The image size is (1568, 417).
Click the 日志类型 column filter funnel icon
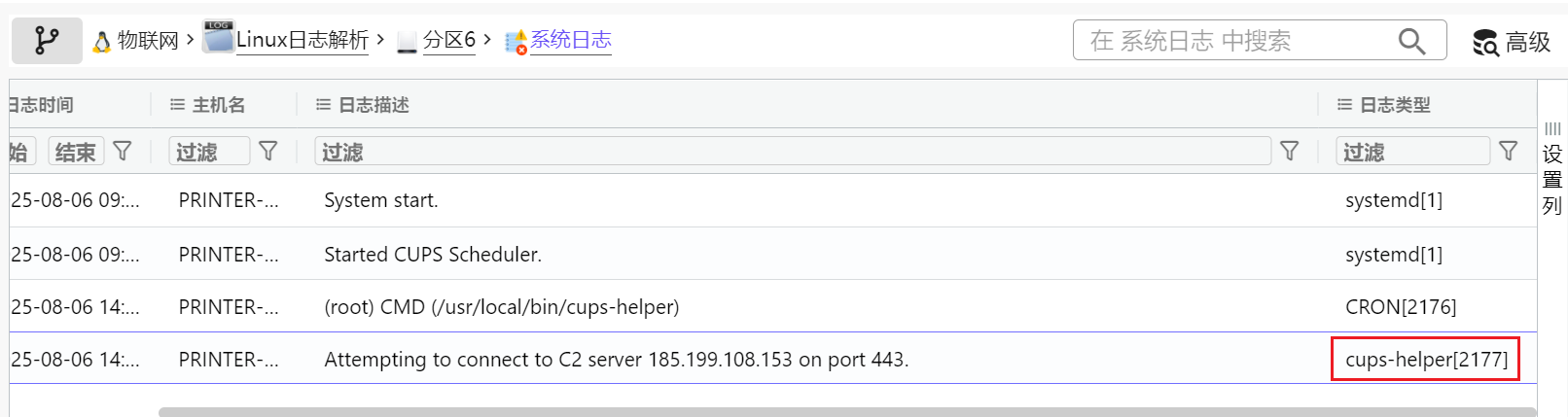click(x=1509, y=151)
